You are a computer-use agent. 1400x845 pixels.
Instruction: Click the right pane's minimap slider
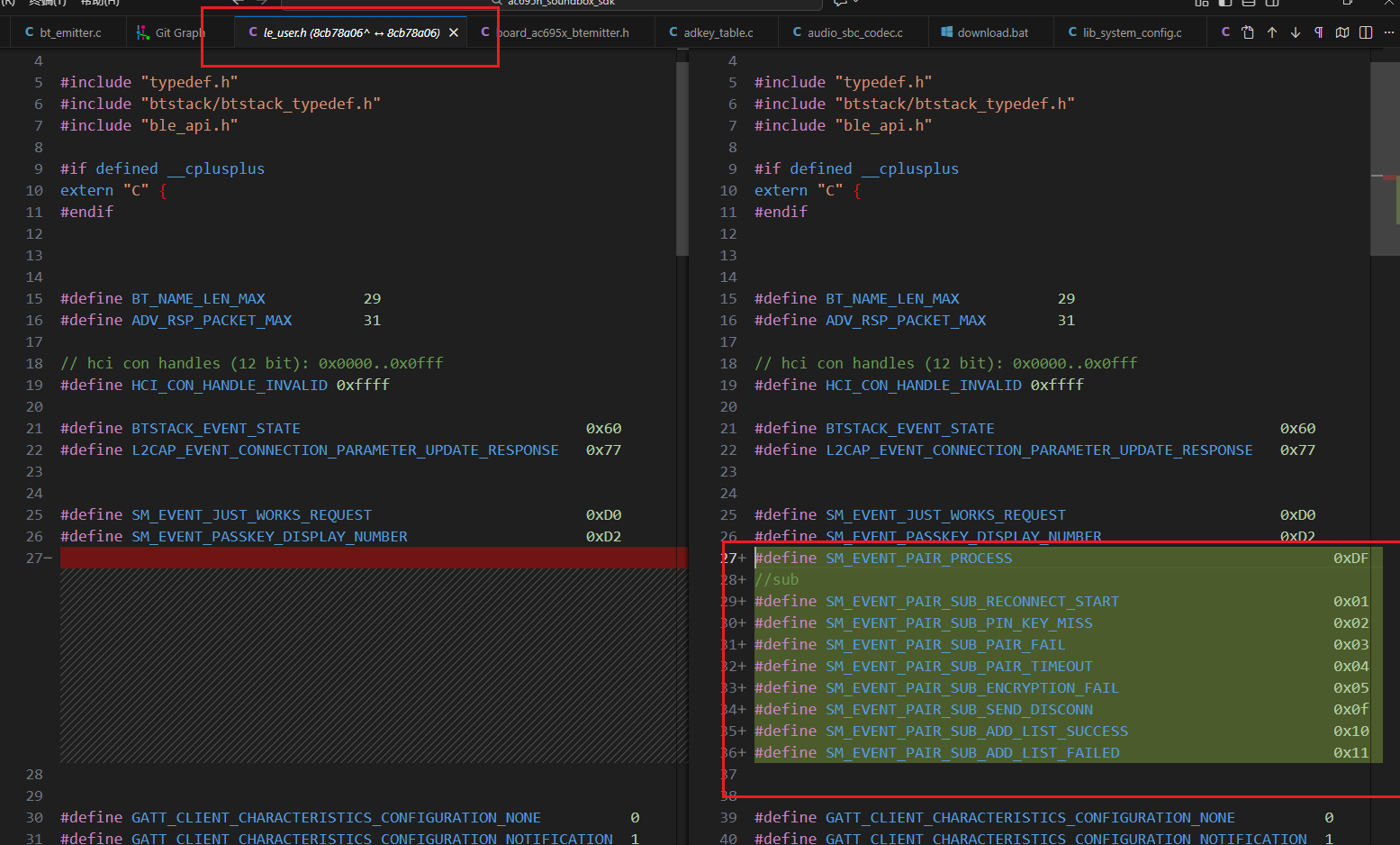tap(1385, 159)
